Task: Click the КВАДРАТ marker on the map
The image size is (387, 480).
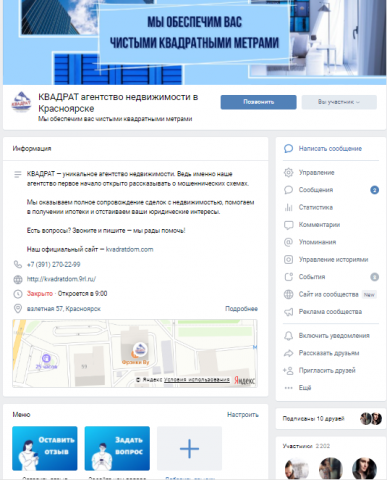Action: click(x=140, y=349)
